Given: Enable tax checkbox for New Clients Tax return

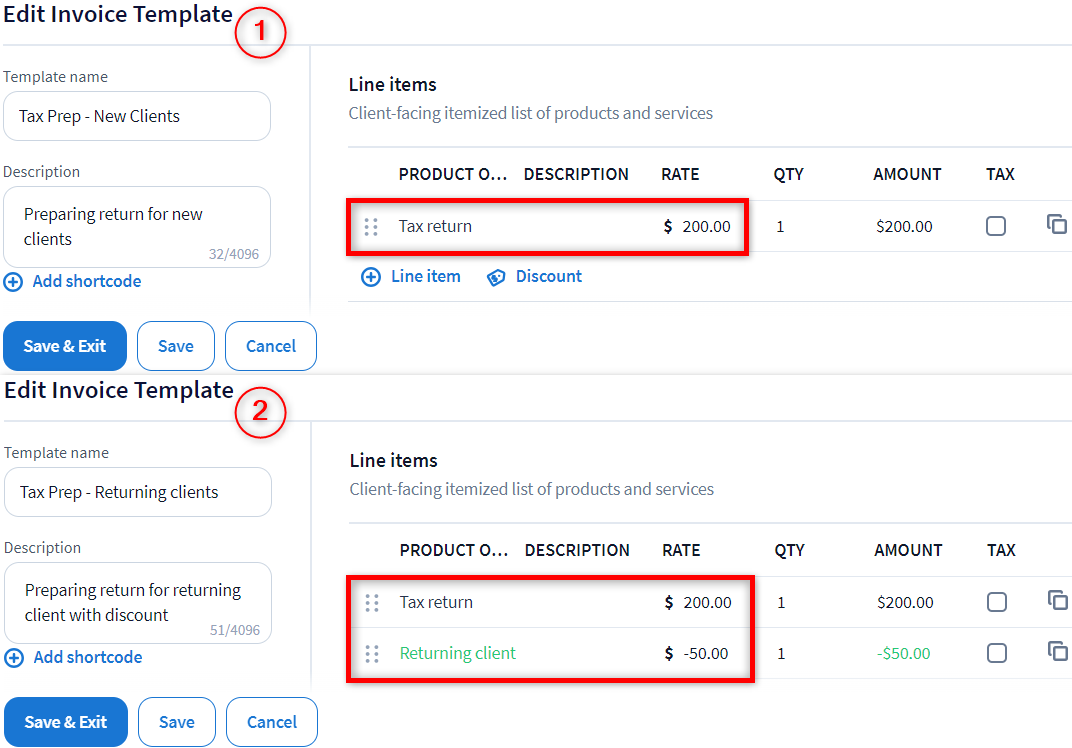Looking at the screenshot, I should (x=996, y=227).
